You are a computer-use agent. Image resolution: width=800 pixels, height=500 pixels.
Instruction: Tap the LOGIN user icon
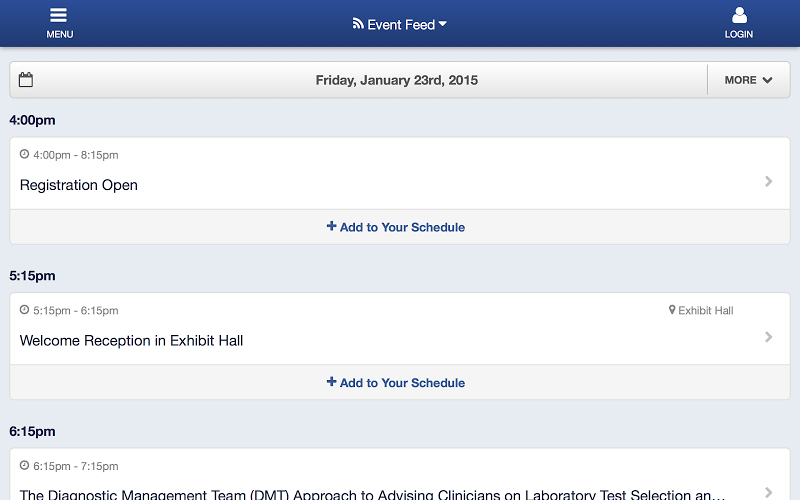pos(739,15)
